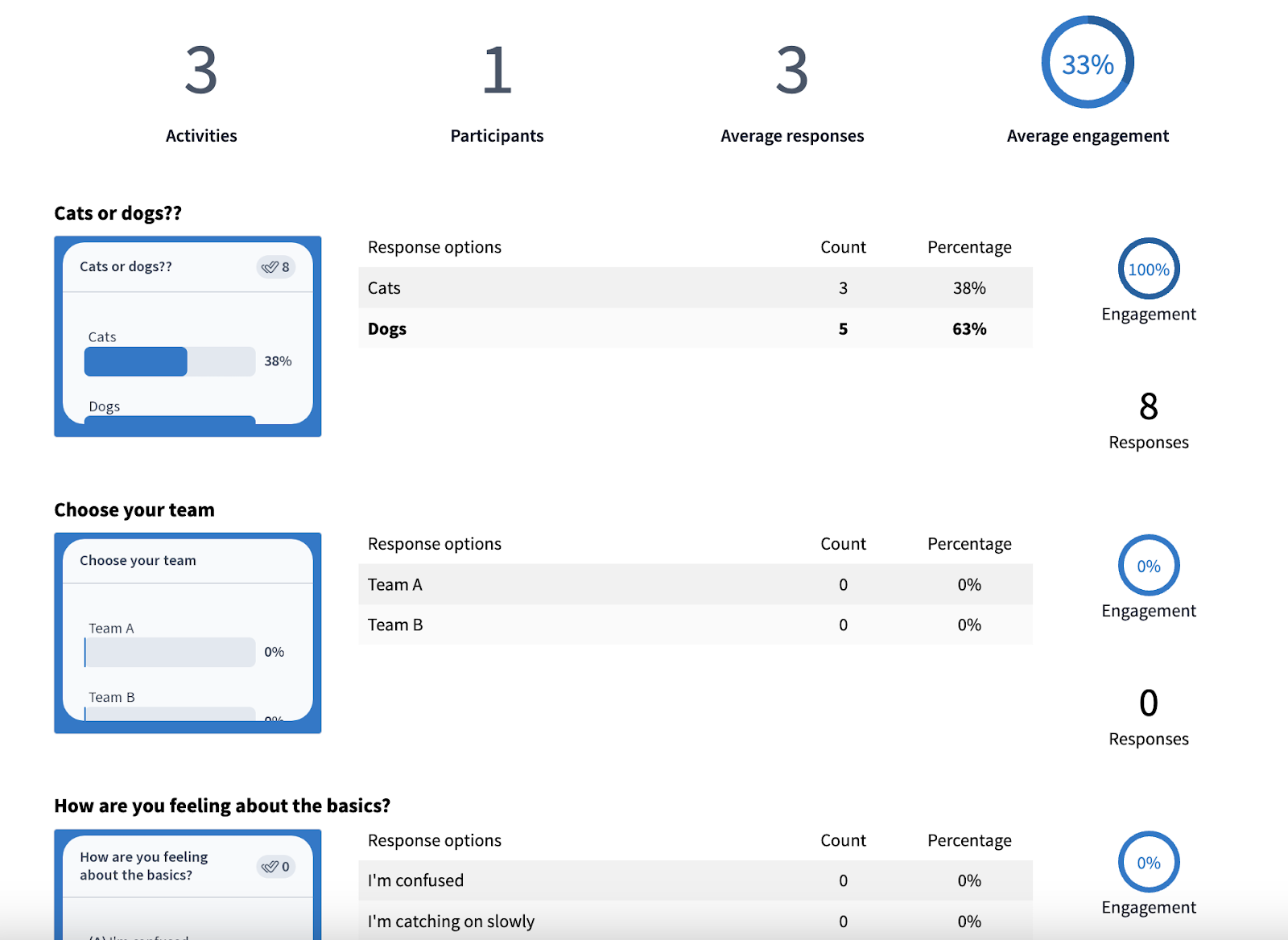Open the Cats or dogs?? activity title
Image resolution: width=1288 pixels, height=940 pixels.
(118, 212)
